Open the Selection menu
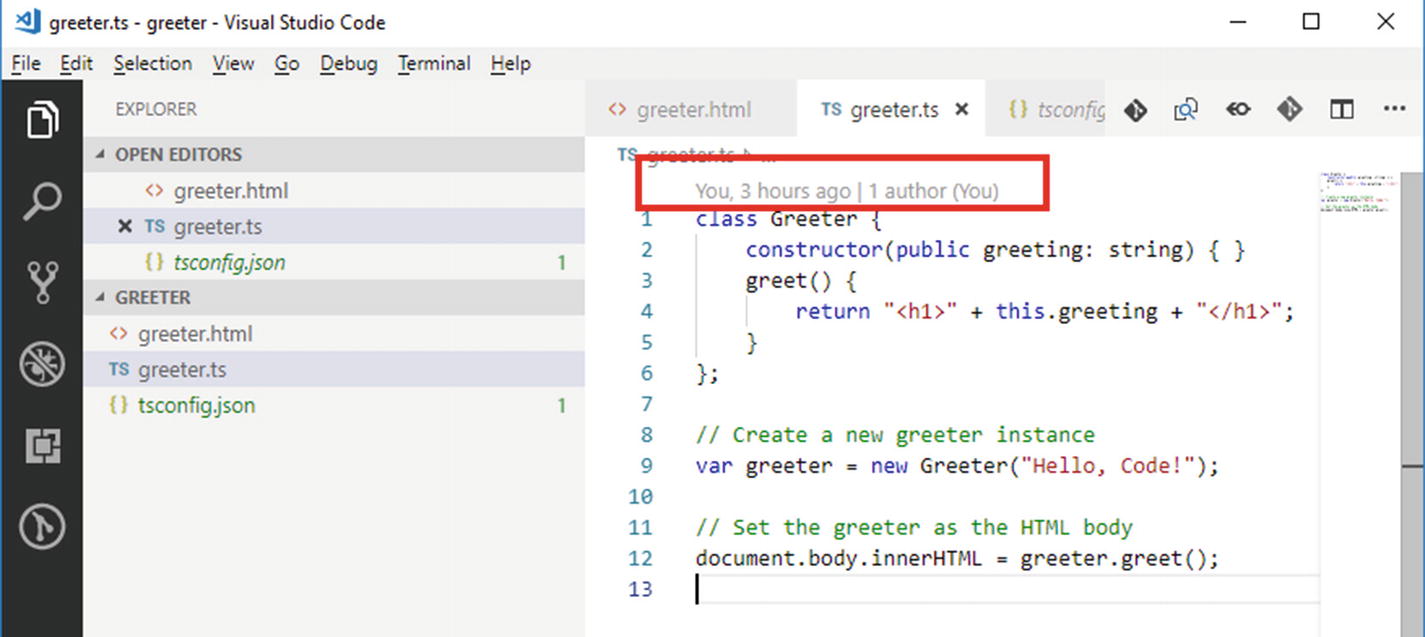The height and width of the screenshot is (637, 1425). (152, 64)
